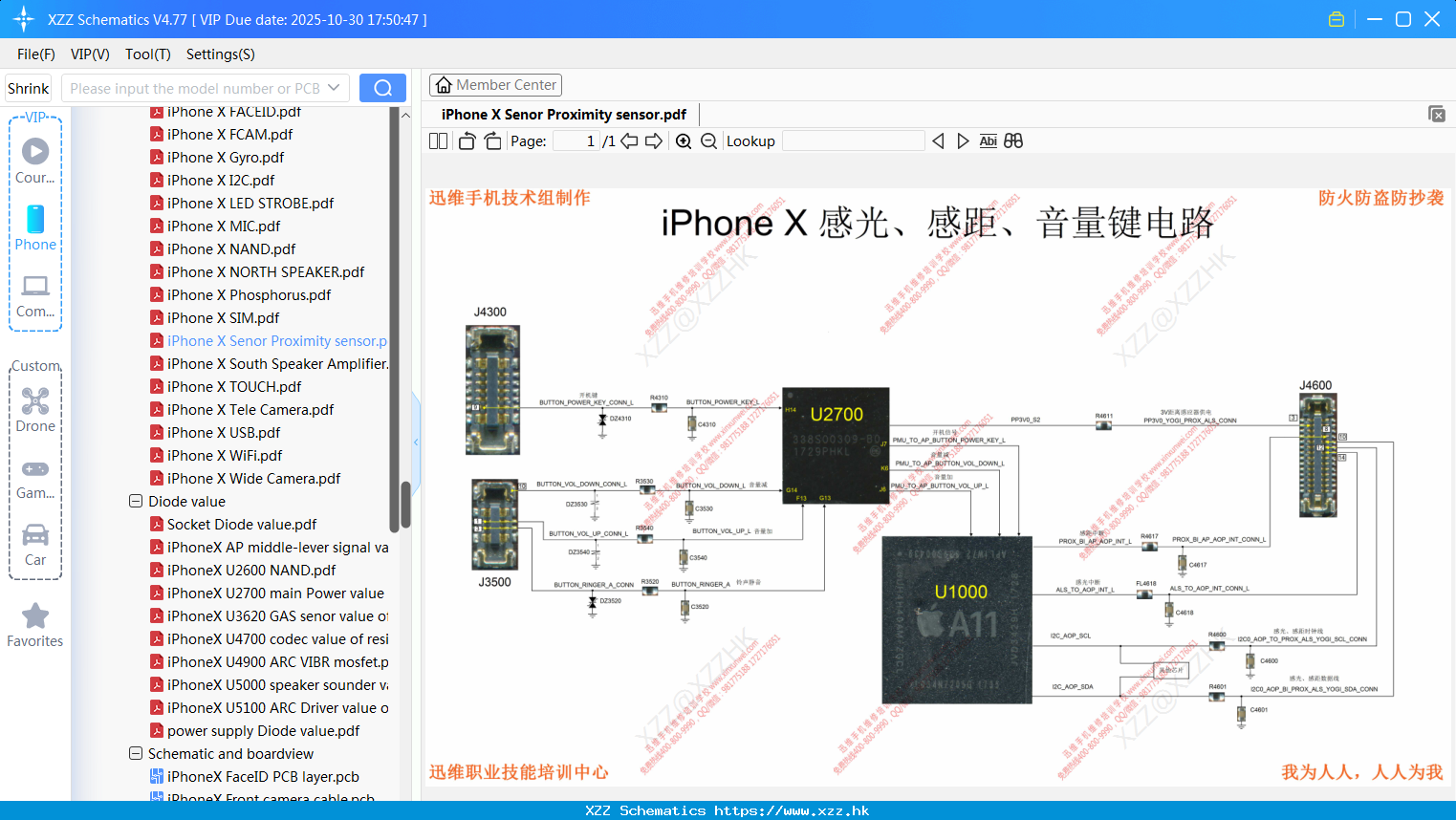Viewport: 1456px width, 820px height.
Task: Toggle two-page split view icon
Action: [x=438, y=141]
